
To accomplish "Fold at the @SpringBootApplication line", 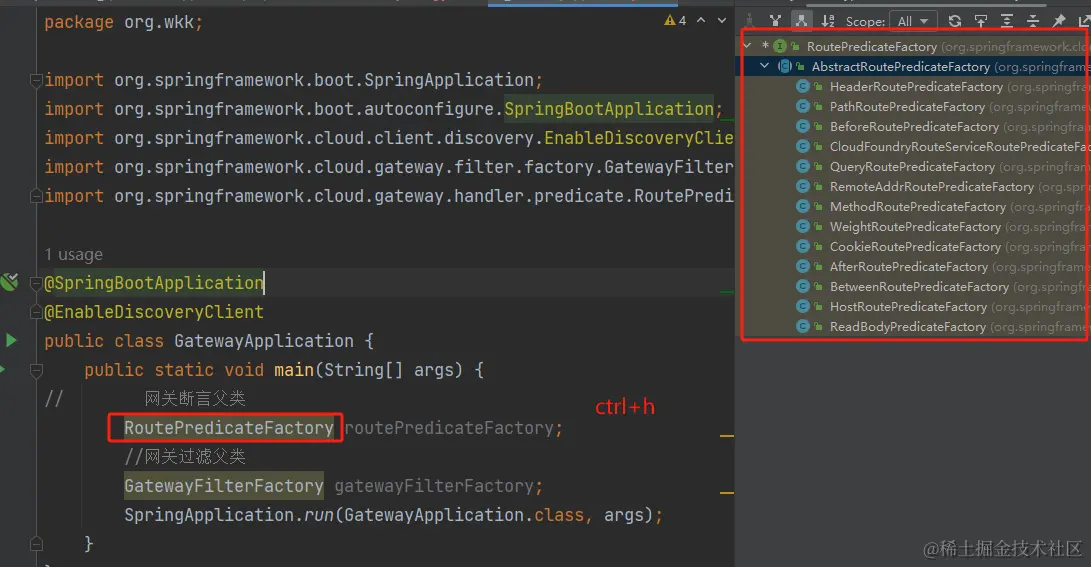I will click(x=36, y=283).
